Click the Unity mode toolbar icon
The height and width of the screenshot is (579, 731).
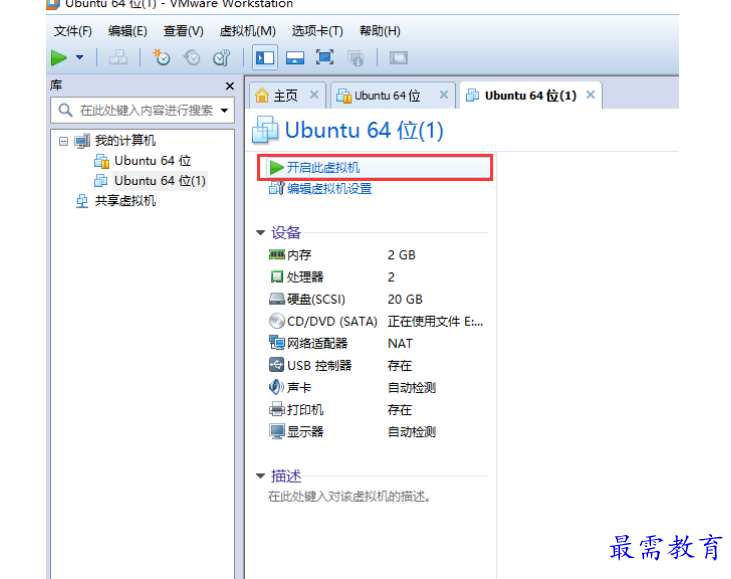click(355, 58)
